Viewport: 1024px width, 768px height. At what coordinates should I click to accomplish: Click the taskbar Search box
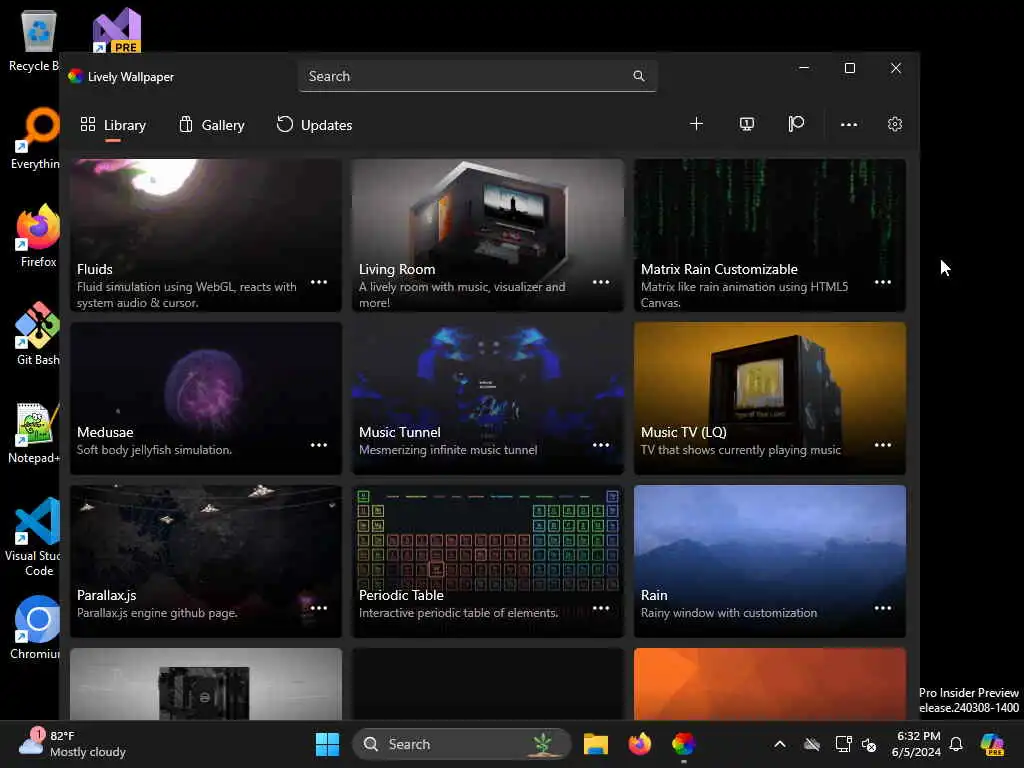[x=461, y=744]
